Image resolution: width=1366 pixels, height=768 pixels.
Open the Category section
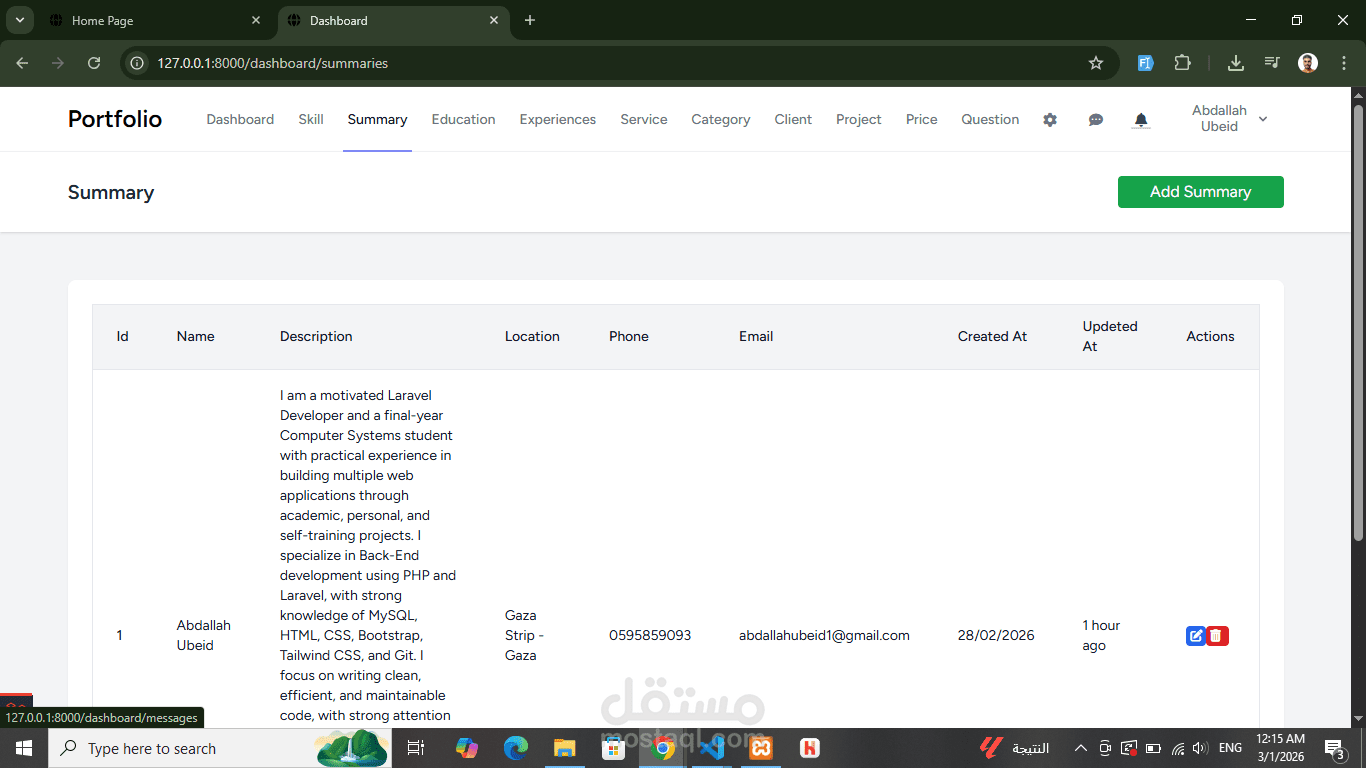721,119
